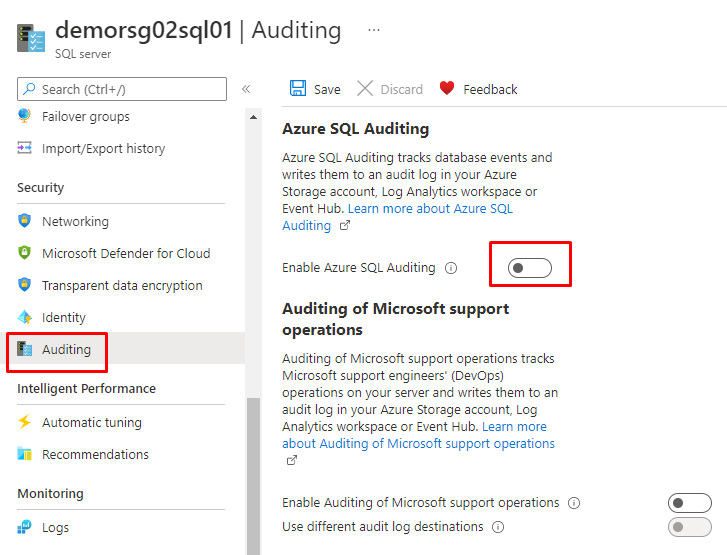Enable the Azure SQL Auditing toggle

[529, 267]
